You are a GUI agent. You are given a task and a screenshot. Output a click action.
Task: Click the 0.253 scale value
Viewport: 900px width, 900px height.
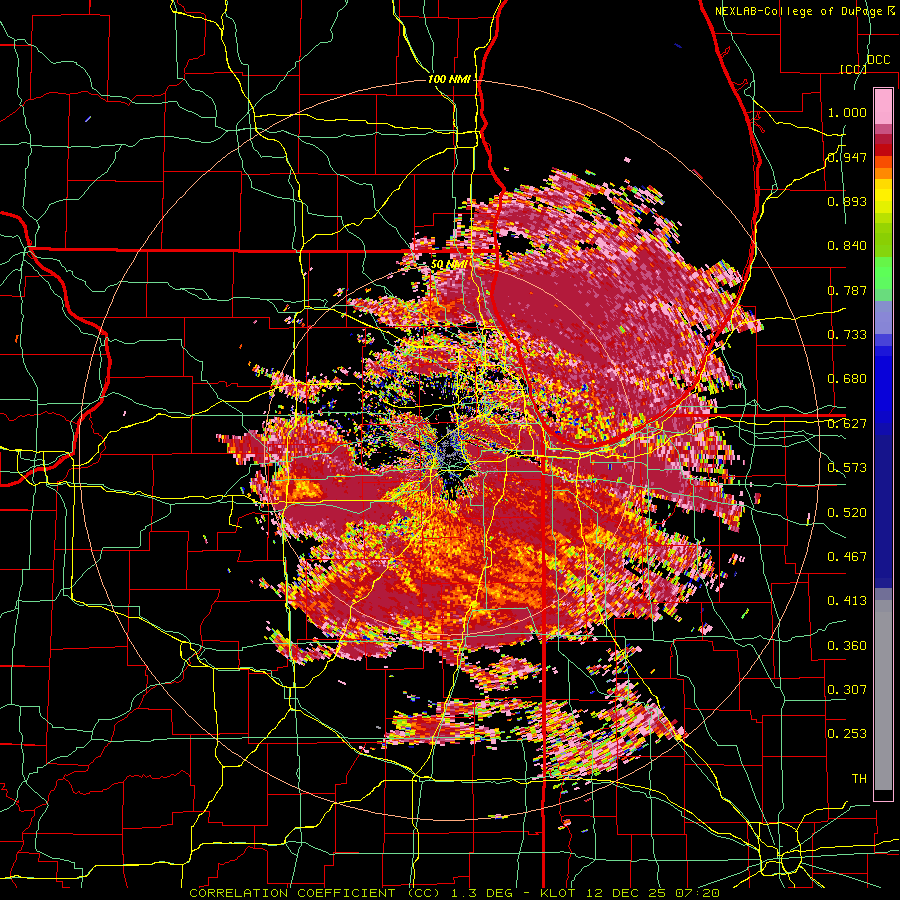pyautogui.click(x=847, y=734)
